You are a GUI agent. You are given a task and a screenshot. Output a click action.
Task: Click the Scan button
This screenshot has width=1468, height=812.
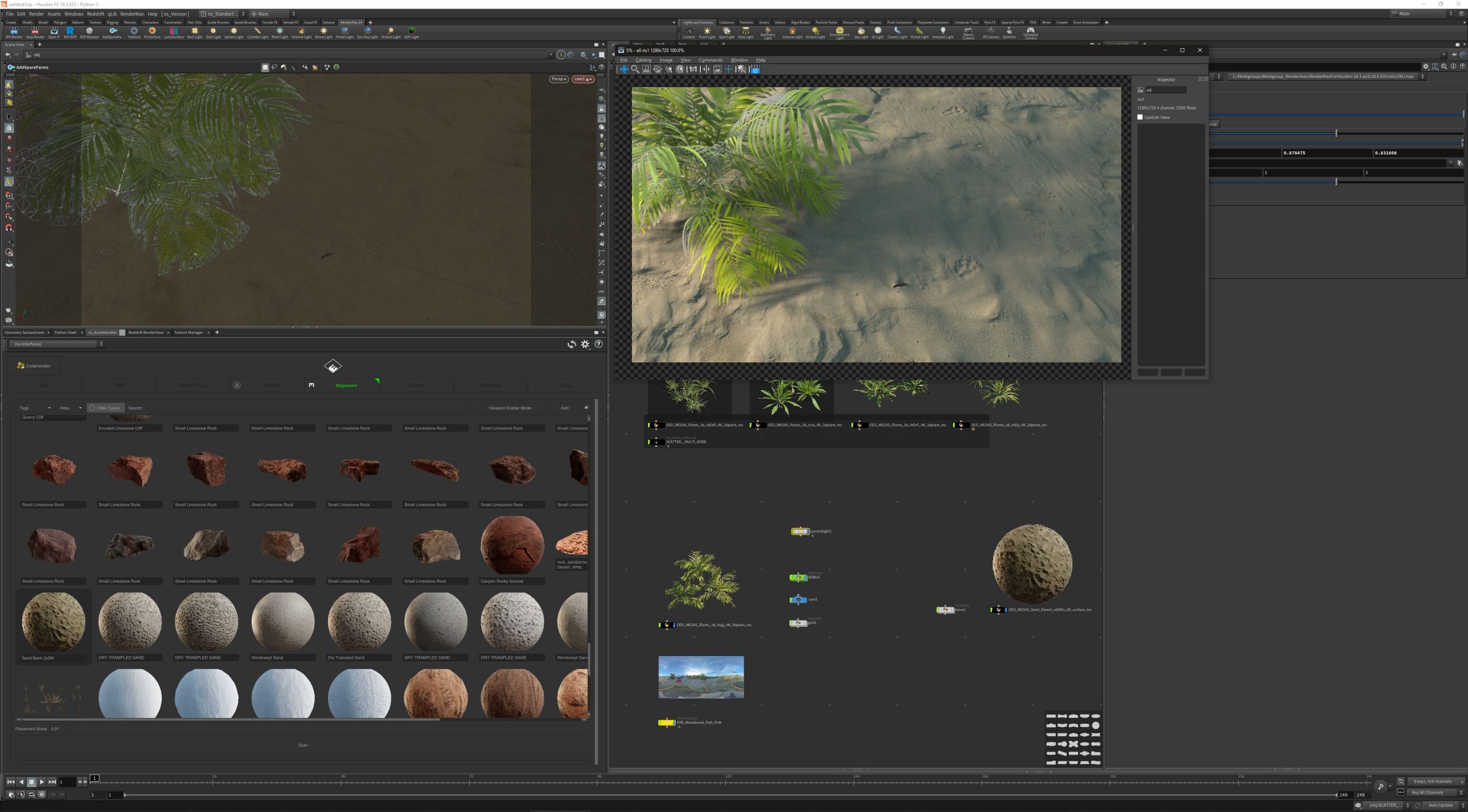pos(303,745)
